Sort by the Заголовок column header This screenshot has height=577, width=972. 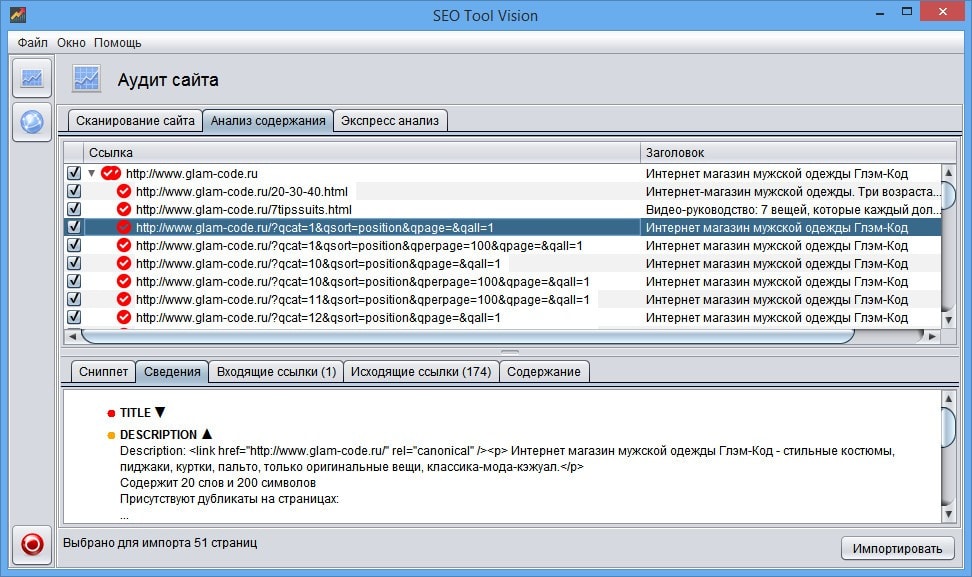[x=798, y=152]
